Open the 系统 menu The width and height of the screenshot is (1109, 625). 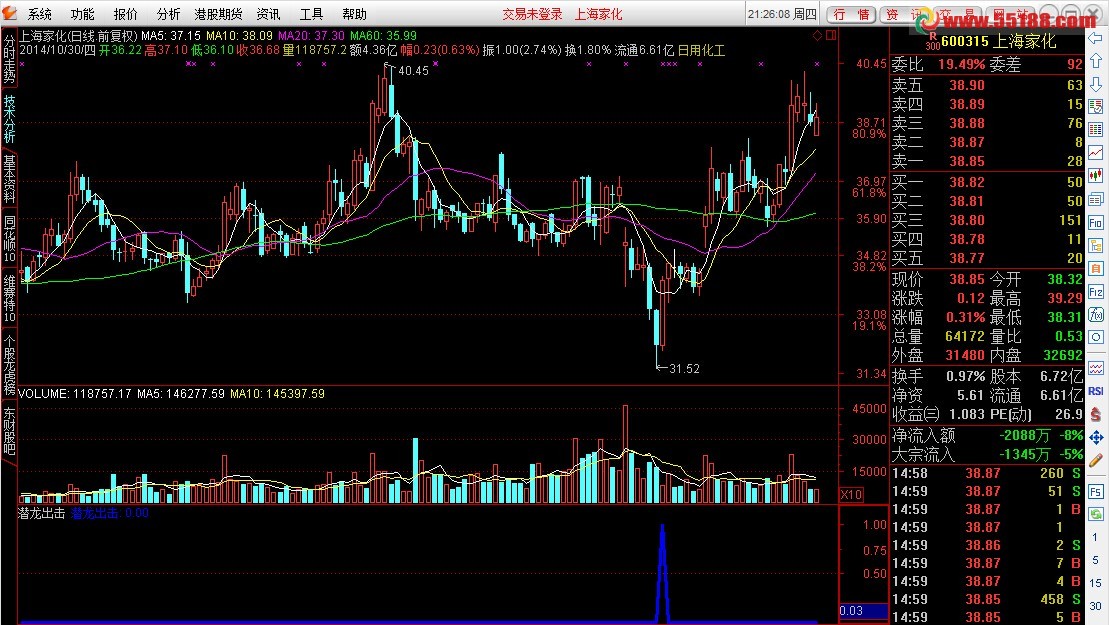coord(40,14)
